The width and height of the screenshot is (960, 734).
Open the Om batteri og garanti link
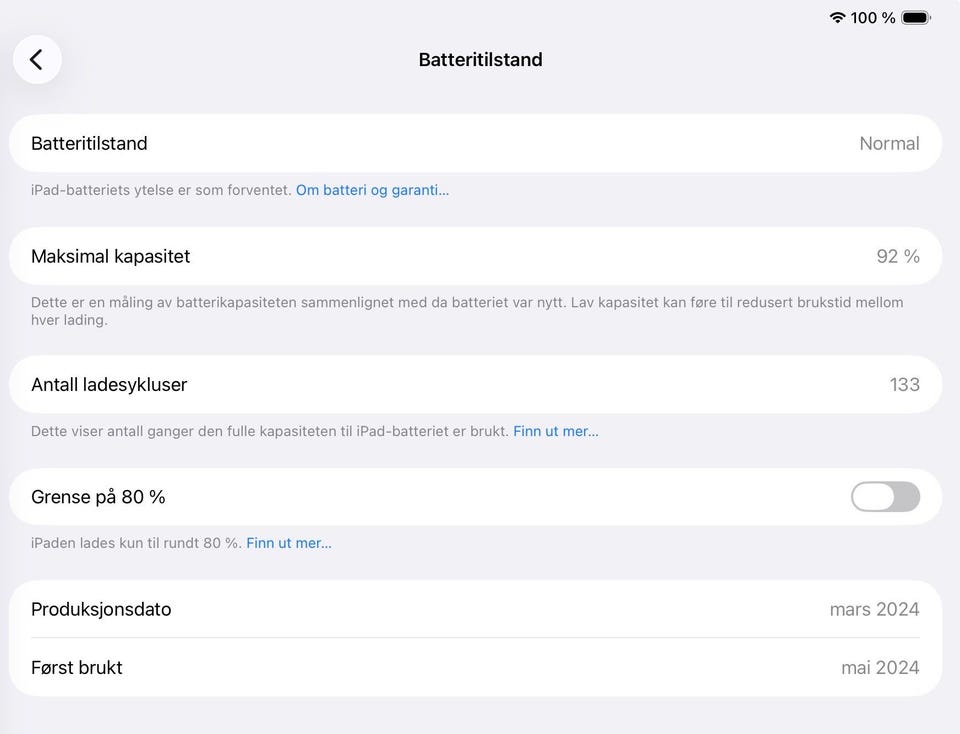click(x=372, y=190)
